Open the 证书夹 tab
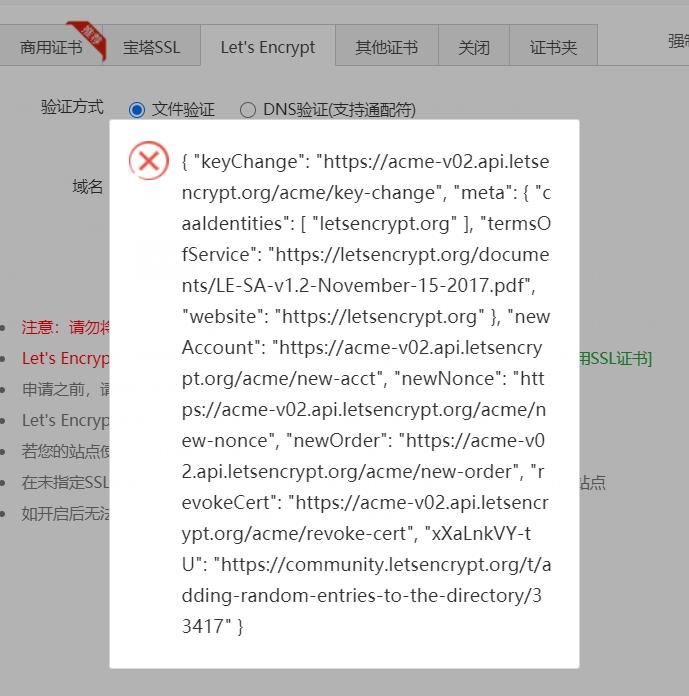 point(553,46)
